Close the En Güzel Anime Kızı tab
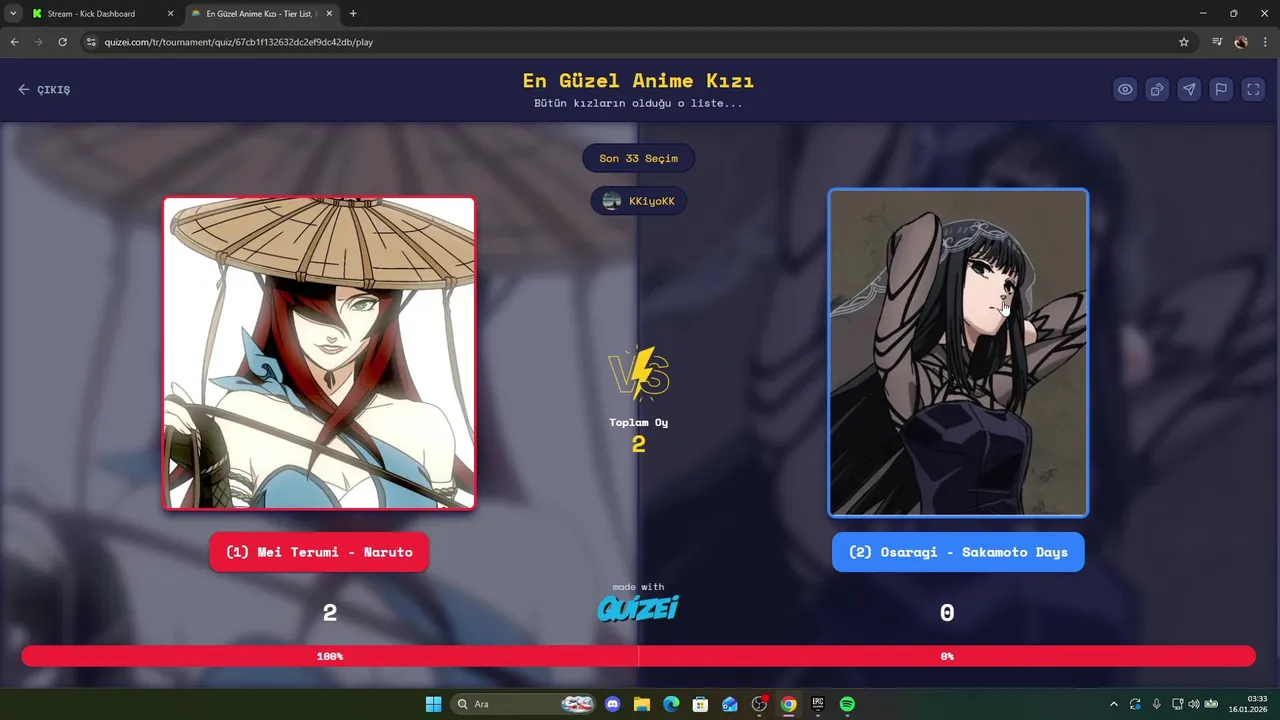Screen dimensions: 1280x720 tap(329, 14)
